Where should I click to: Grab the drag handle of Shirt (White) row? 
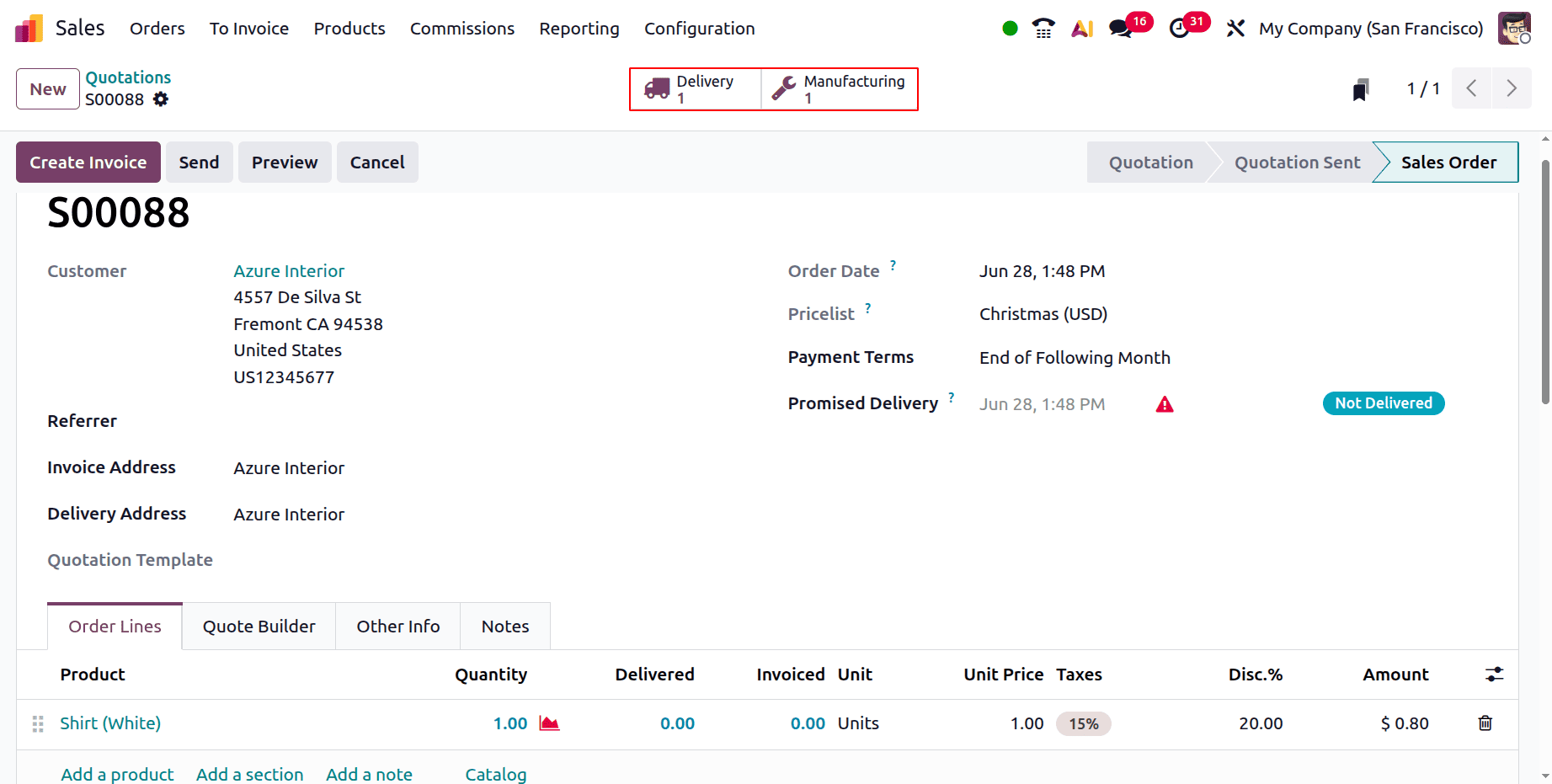[x=38, y=724]
